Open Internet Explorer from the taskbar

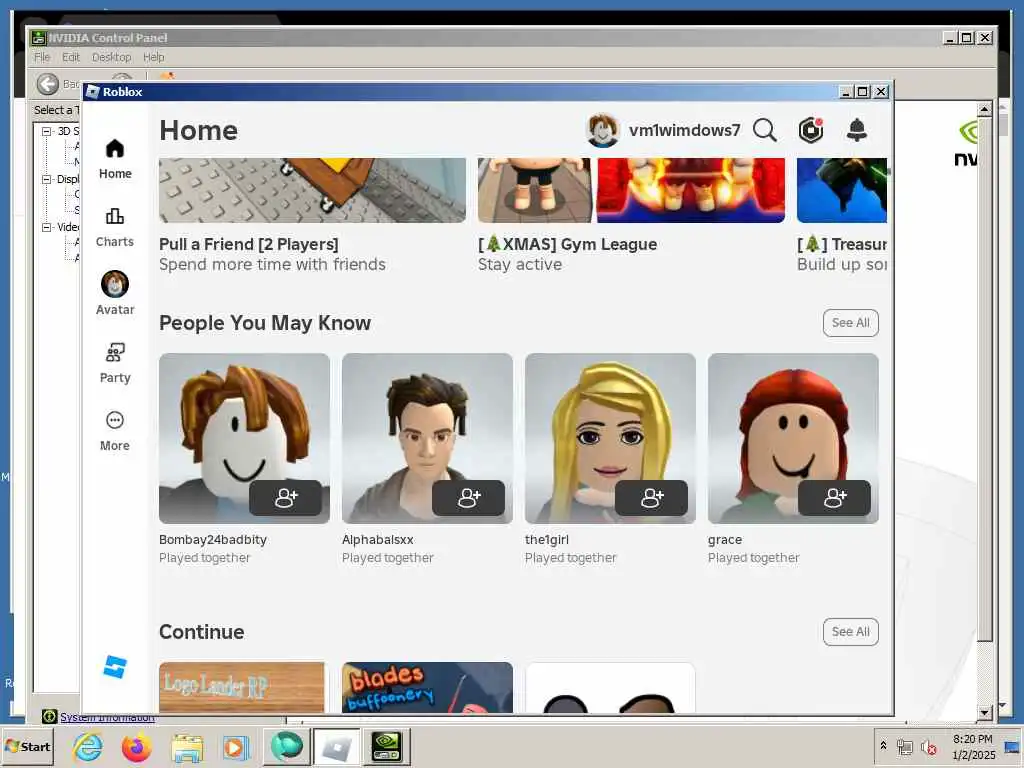coord(88,746)
